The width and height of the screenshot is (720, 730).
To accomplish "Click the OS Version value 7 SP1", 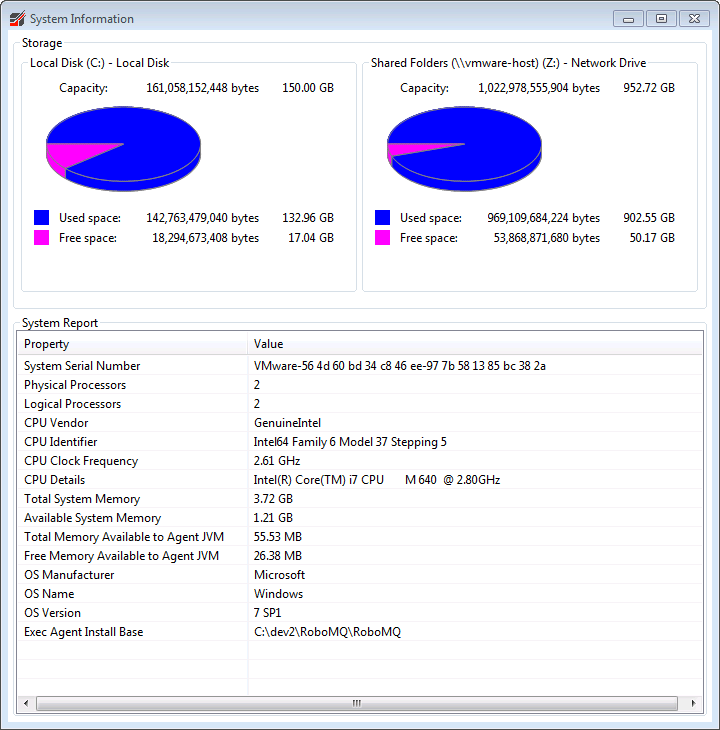I will [x=269, y=613].
